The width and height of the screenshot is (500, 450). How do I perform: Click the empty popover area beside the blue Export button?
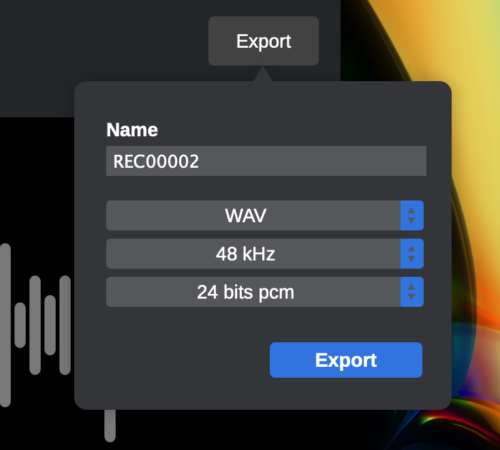coord(173,360)
